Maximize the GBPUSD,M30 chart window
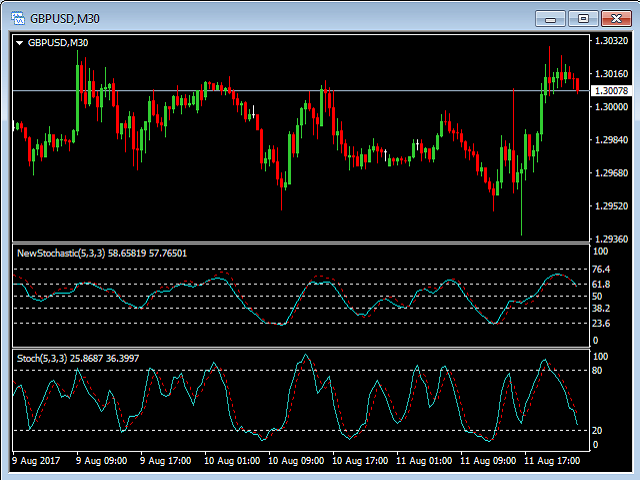640x480 pixels. click(x=581, y=18)
